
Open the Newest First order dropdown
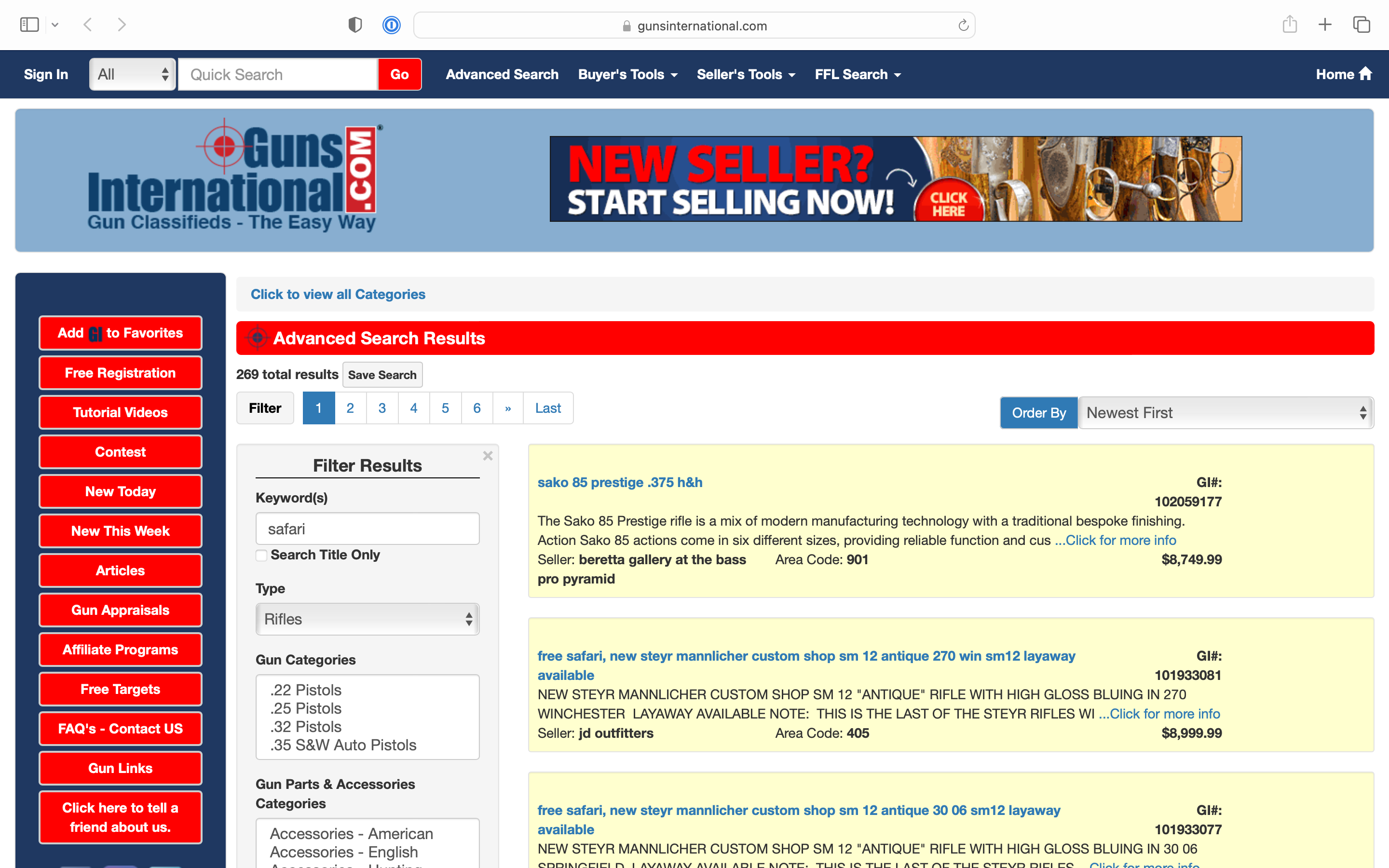click(1226, 413)
